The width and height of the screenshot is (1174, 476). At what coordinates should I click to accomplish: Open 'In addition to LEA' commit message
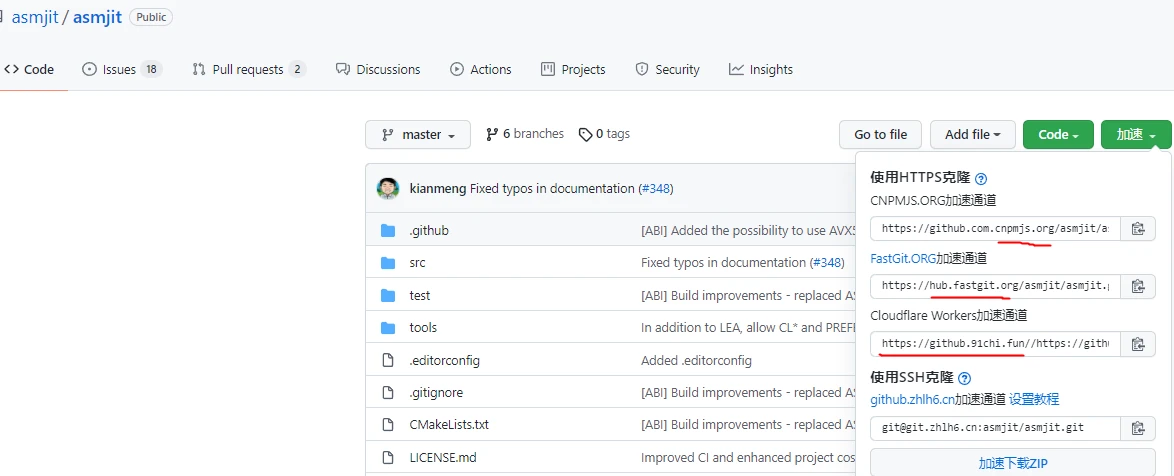tap(748, 328)
